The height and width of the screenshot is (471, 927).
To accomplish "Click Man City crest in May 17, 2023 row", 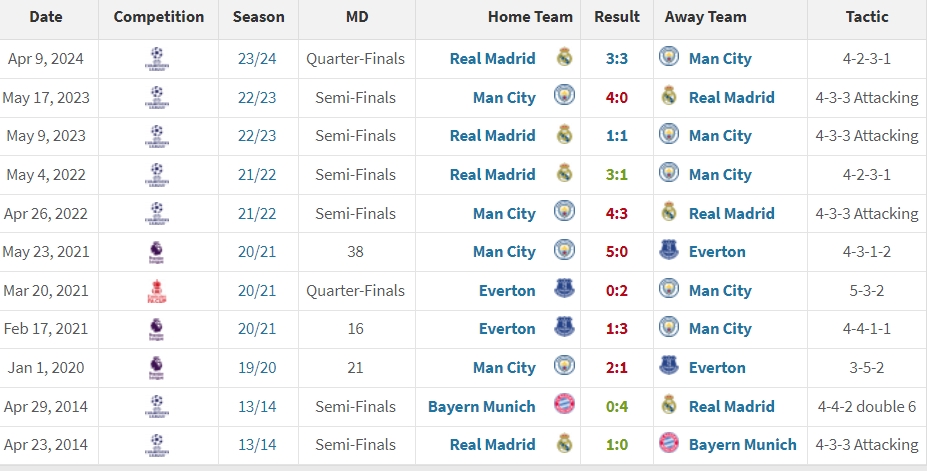I will 564,97.
